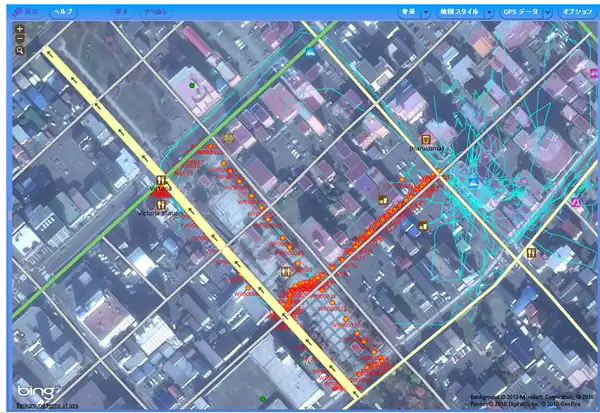Viewport: 600px width, 413px height.
Task: Click restaurant icon near map's right edge
Action: [529, 253]
